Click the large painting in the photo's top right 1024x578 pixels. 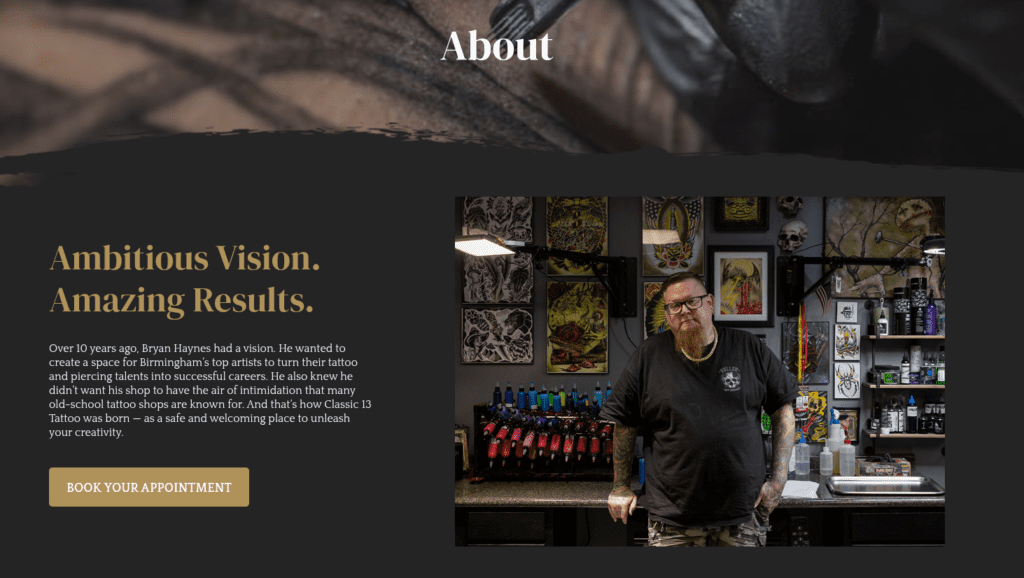click(884, 247)
